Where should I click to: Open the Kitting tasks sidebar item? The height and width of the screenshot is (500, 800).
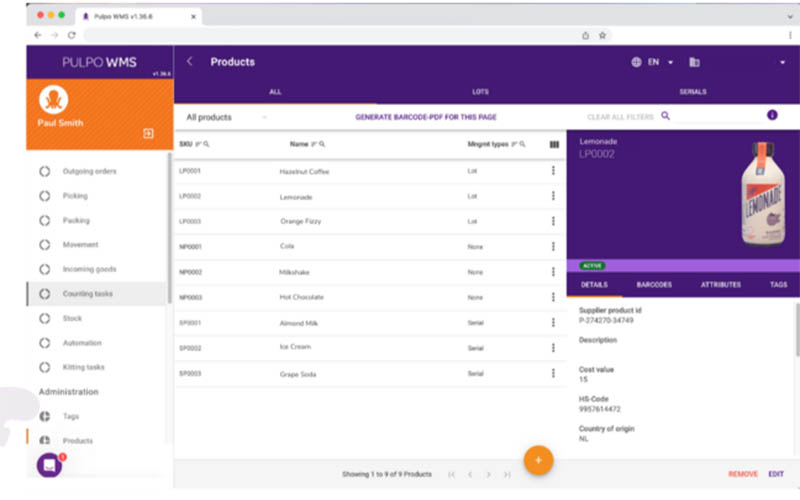pyautogui.click(x=83, y=367)
